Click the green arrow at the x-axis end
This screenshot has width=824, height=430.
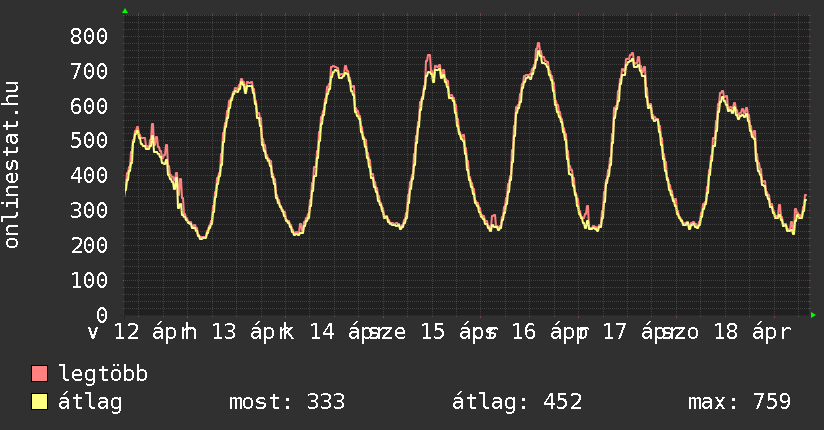(x=814, y=315)
